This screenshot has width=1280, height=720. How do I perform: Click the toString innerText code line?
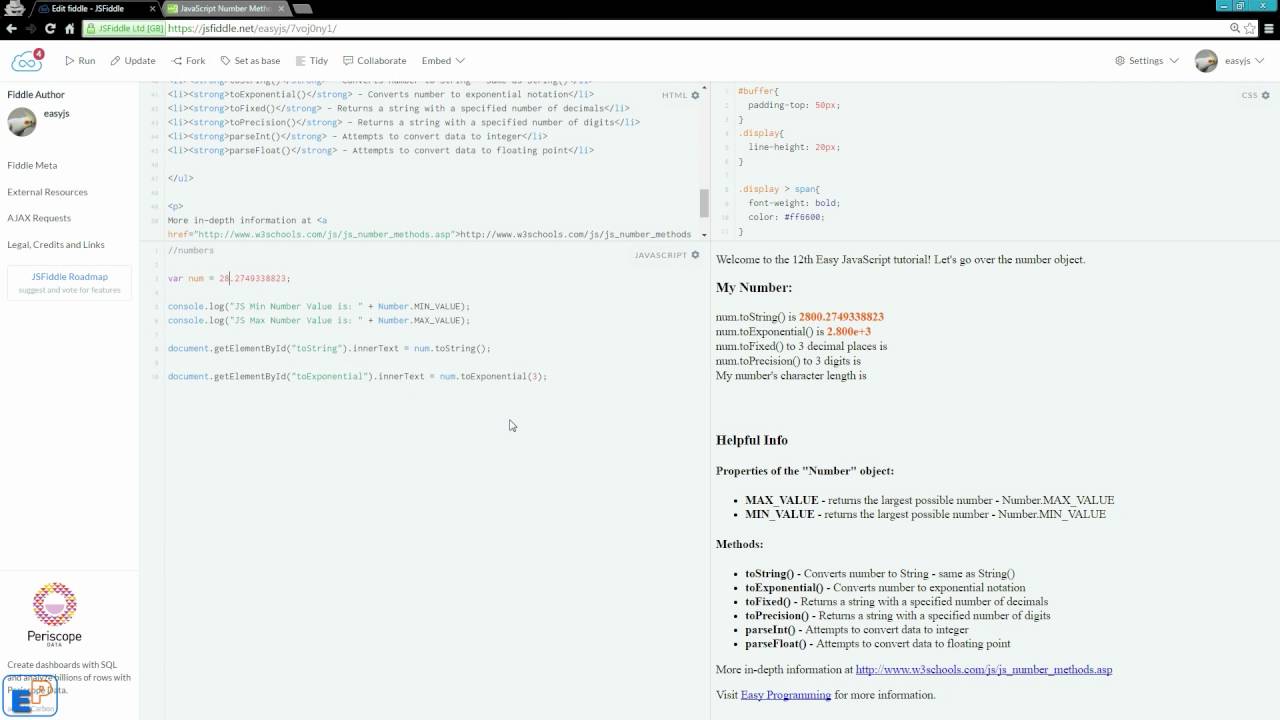[329, 348]
